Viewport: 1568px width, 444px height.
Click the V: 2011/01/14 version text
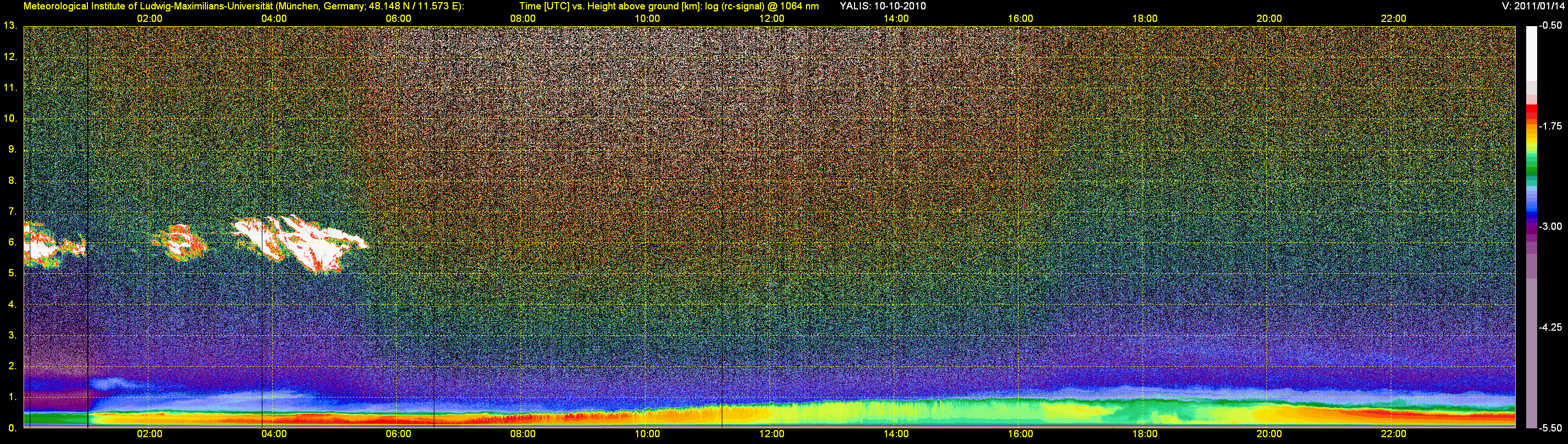(x=1531, y=6)
